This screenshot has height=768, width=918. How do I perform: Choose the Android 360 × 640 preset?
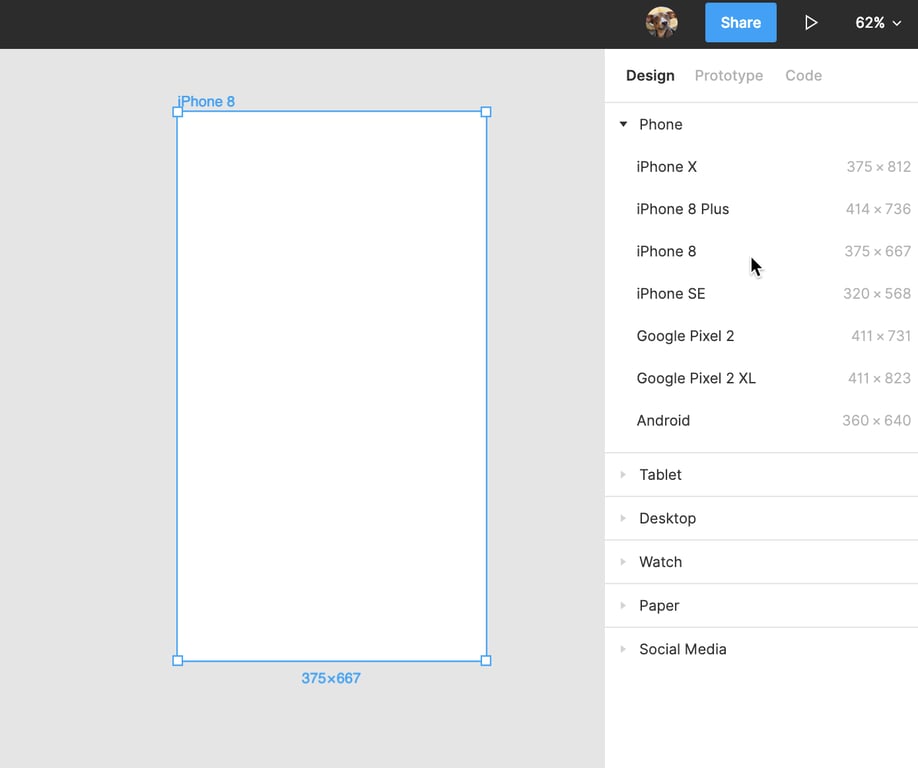(664, 421)
